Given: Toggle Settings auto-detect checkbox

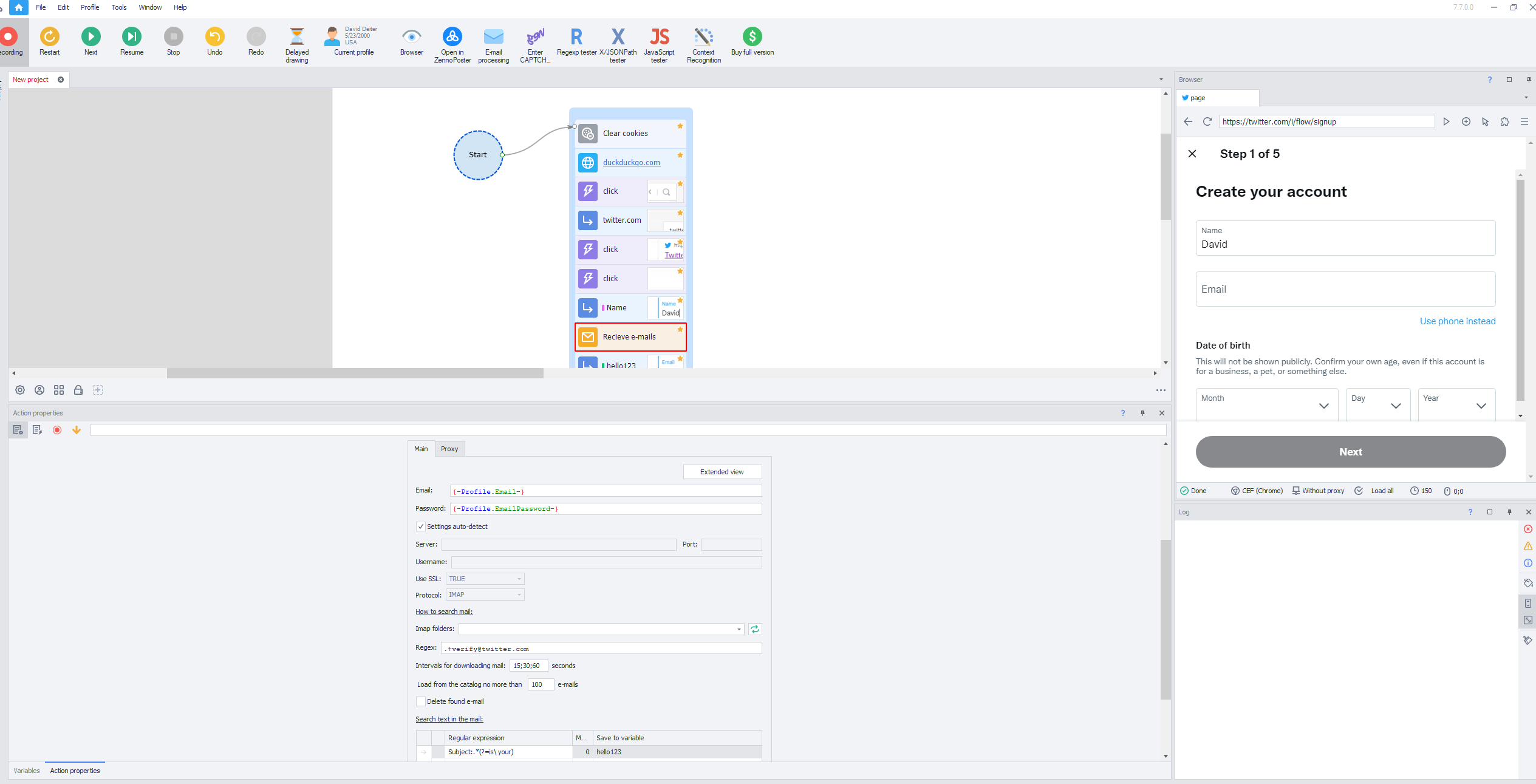Looking at the screenshot, I should click(421, 527).
